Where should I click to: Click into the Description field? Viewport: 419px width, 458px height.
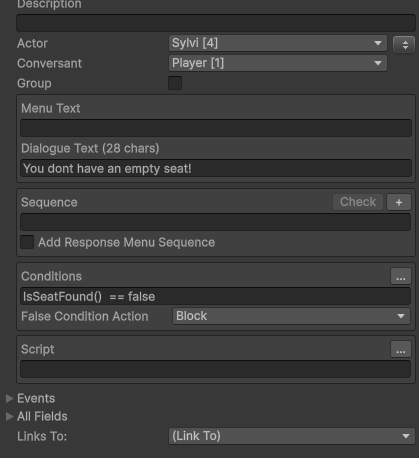[x=216, y=23]
